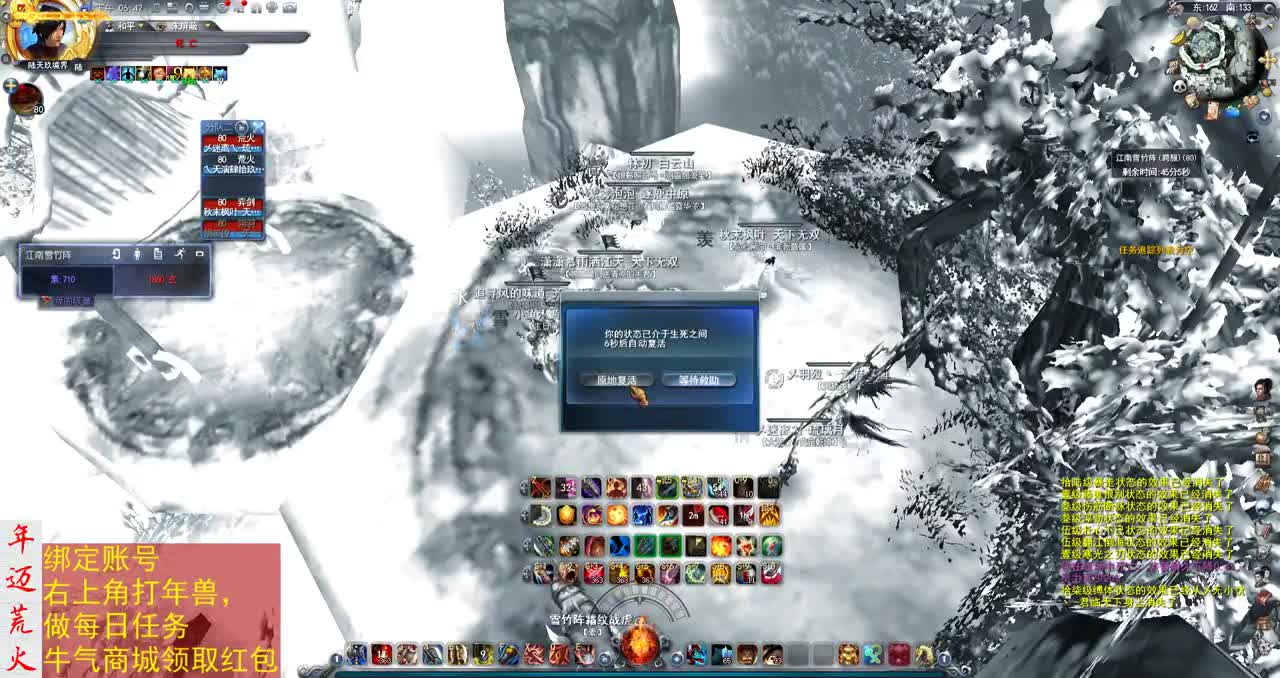
Task: Use the skill showing cooldown 43 in the top row
Action: (642, 488)
